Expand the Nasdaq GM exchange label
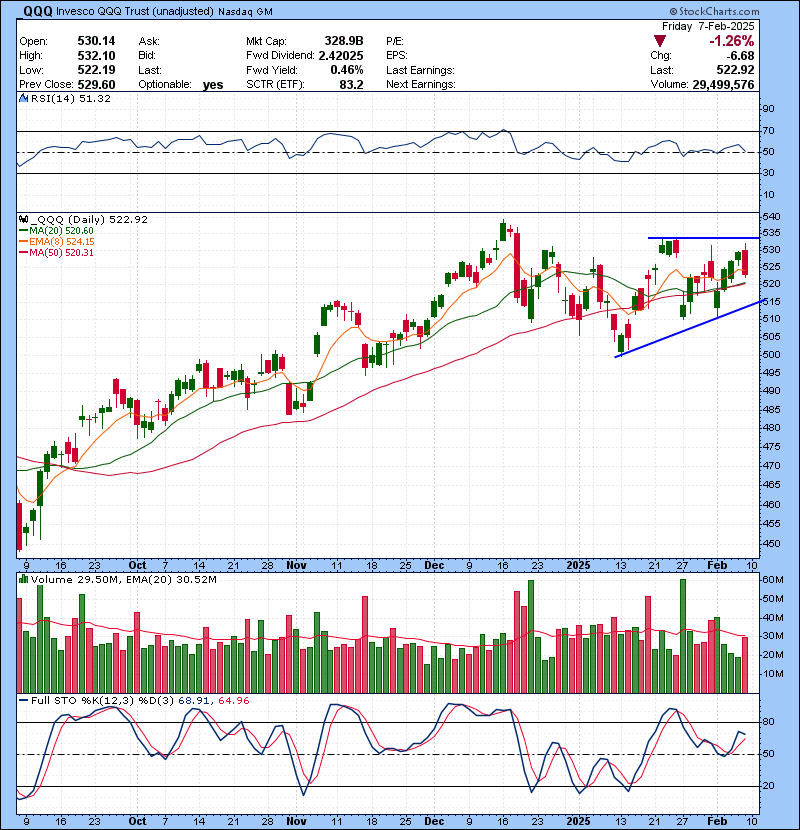Image resolution: width=800 pixels, height=830 pixels. pos(247,12)
